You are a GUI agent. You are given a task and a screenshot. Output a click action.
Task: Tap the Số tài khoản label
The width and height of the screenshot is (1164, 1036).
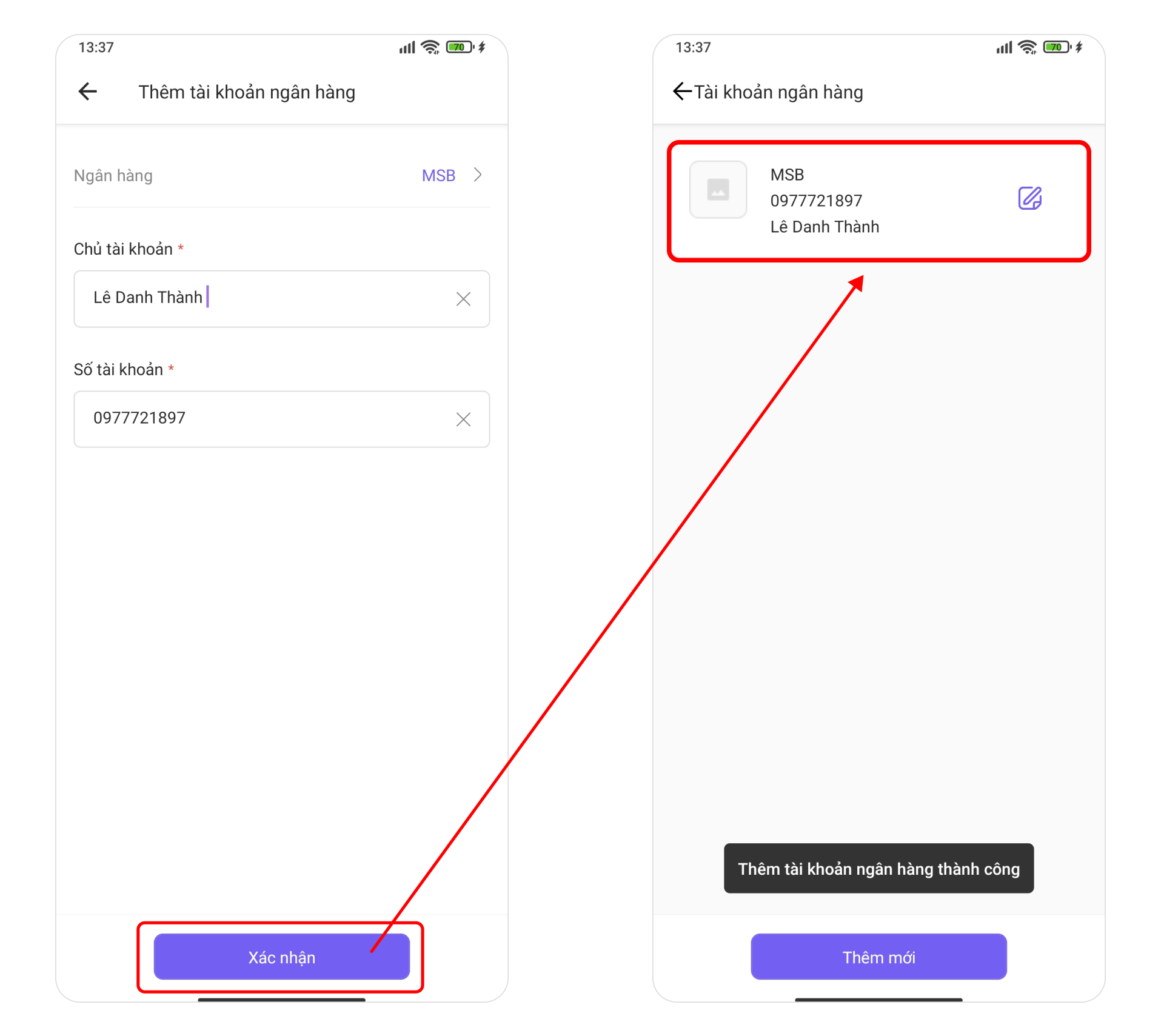point(124,370)
